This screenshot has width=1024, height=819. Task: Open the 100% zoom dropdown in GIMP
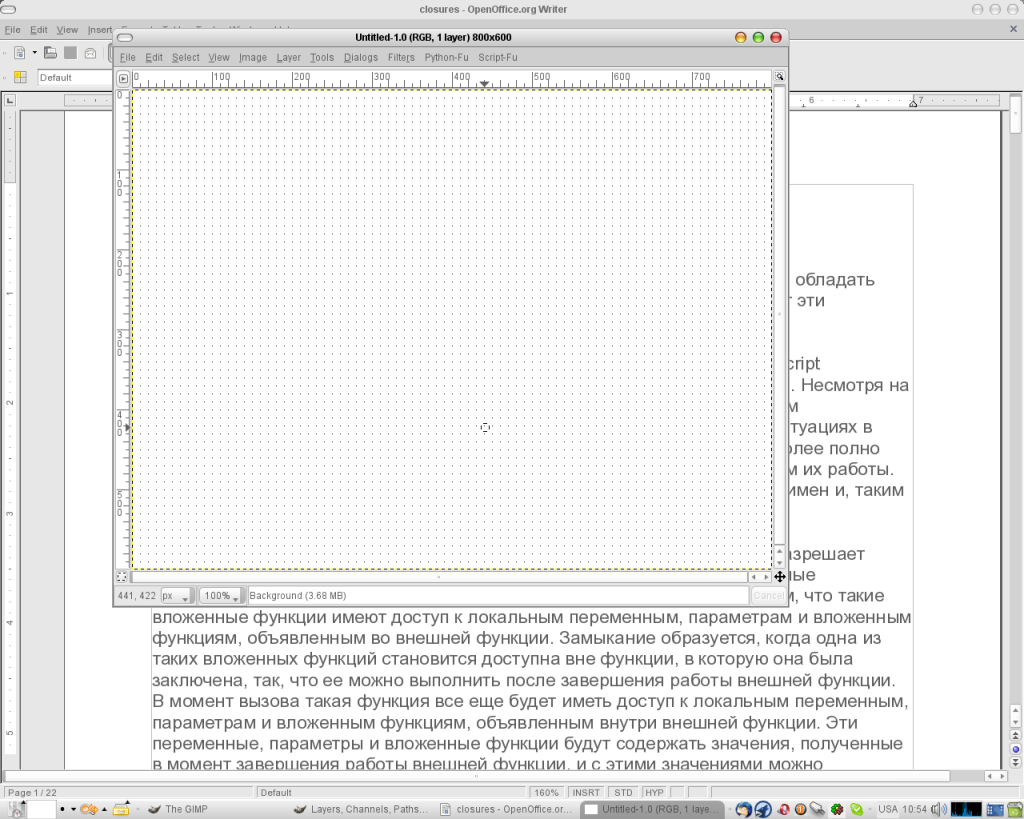221,596
